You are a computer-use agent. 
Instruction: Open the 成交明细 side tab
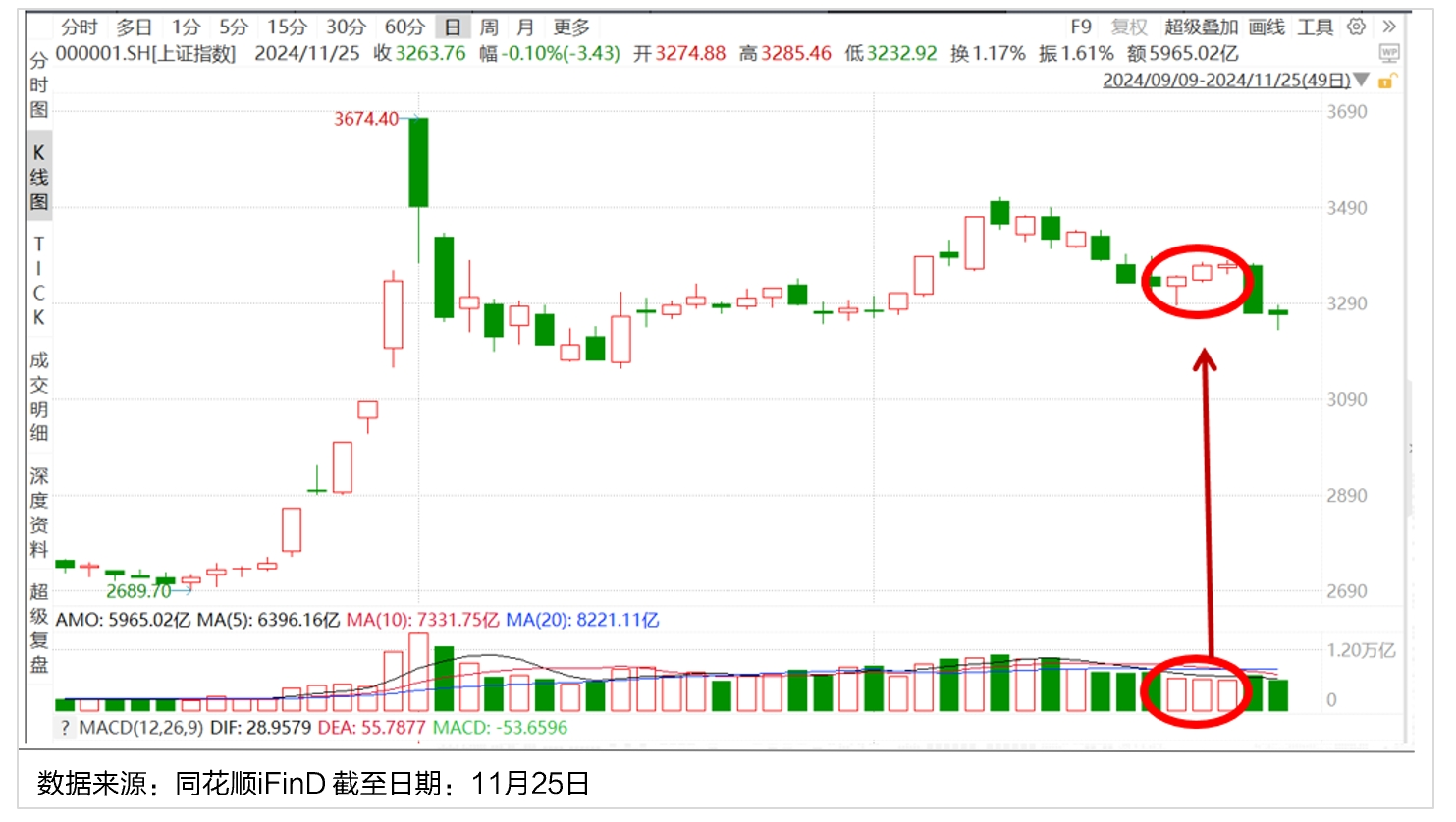point(38,397)
